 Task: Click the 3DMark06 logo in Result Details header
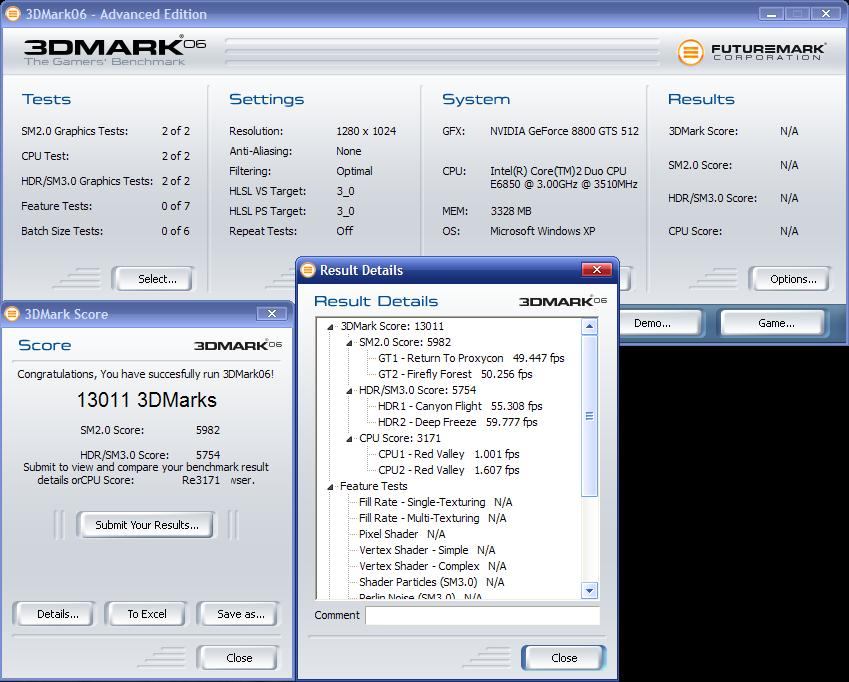563,301
